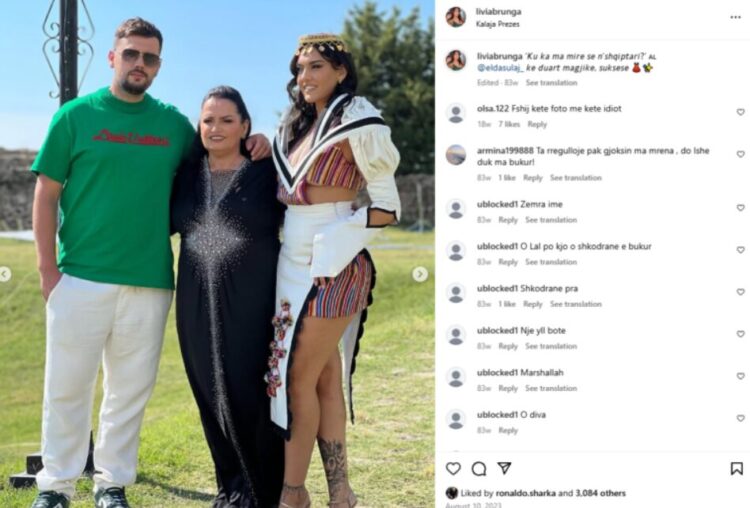Image resolution: width=750 pixels, height=508 pixels.
Task: Reply to the olsa.122 comment
Action: [537, 124]
